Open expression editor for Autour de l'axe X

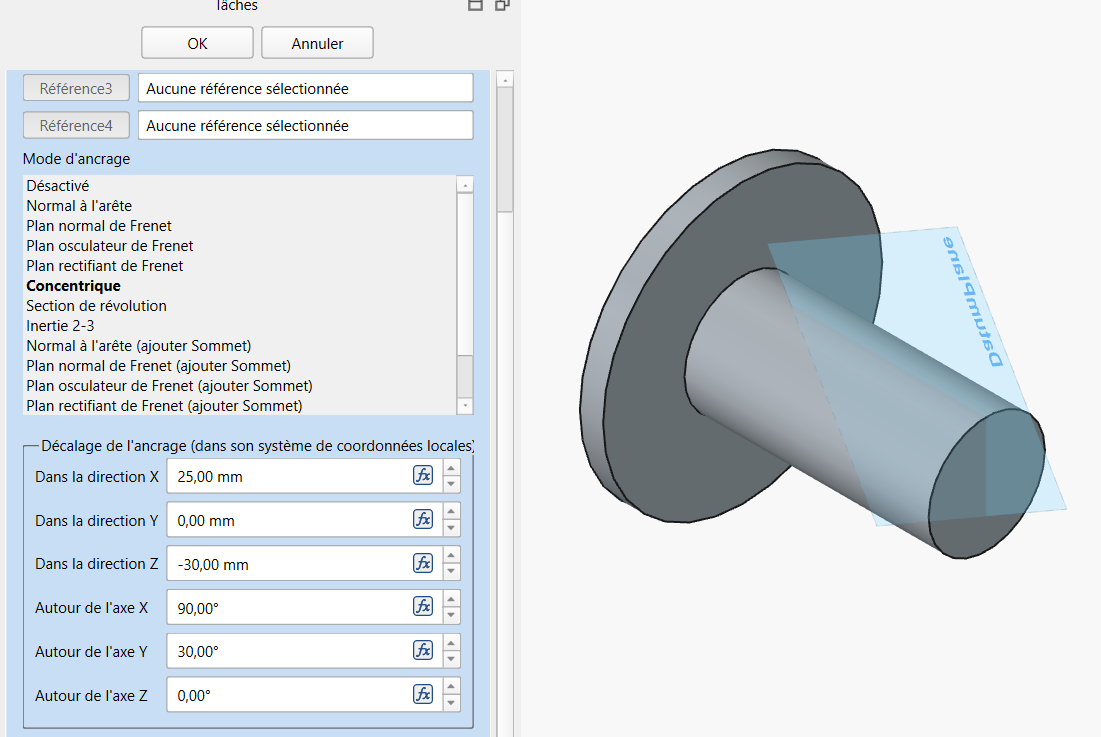click(x=423, y=607)
